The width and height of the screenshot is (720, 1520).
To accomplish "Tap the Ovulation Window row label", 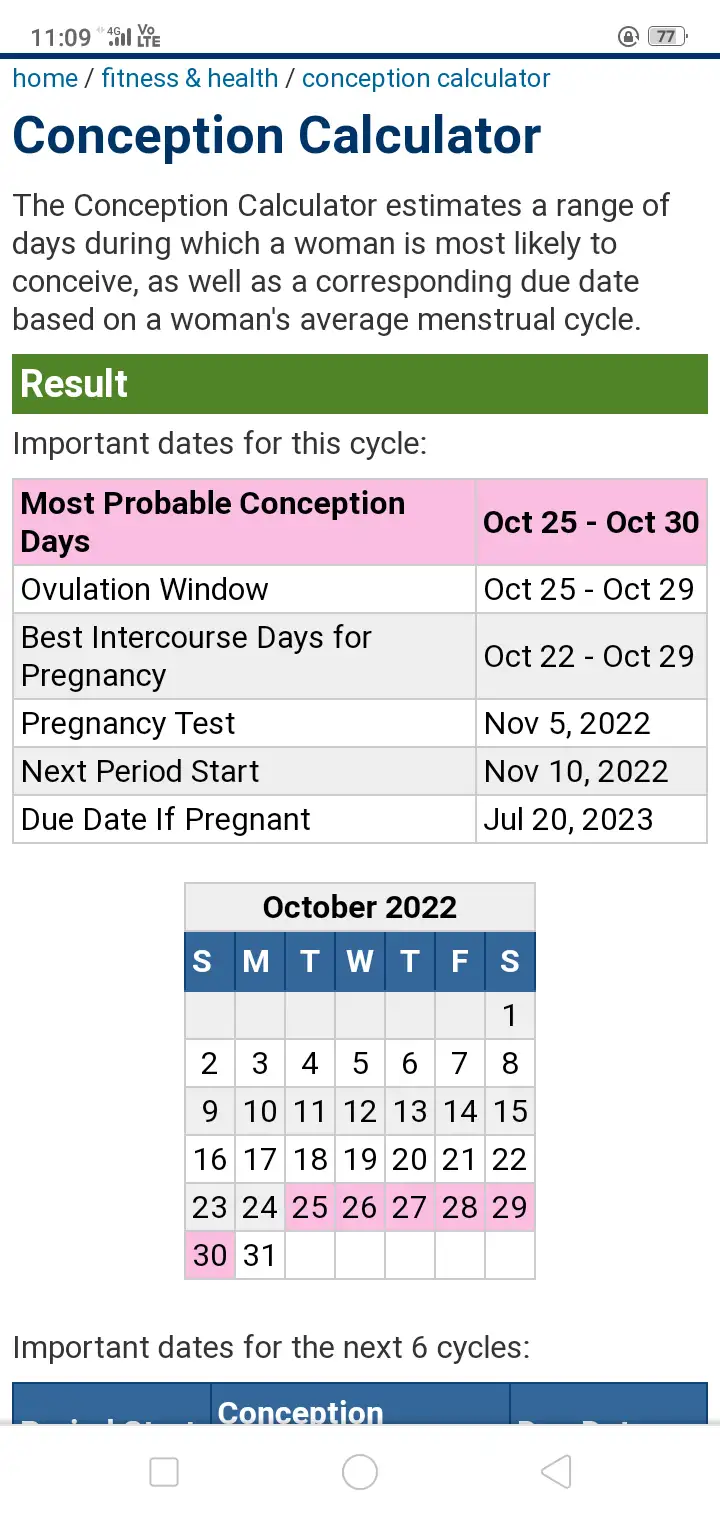I will coord(145,589).
